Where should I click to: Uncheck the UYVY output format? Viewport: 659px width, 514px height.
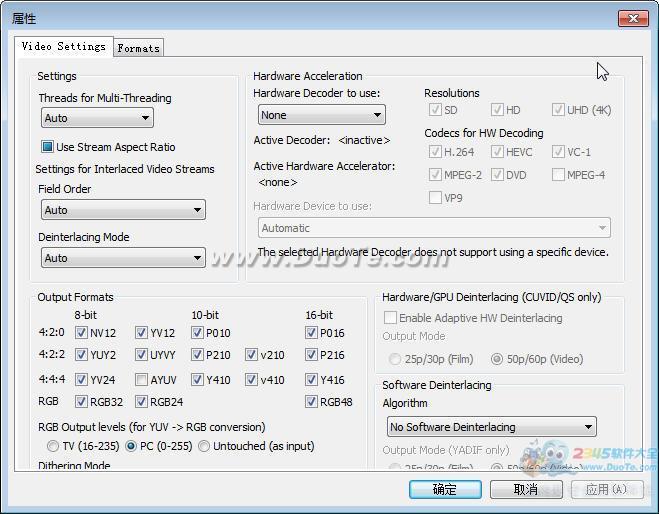click(x=141, y=355)
